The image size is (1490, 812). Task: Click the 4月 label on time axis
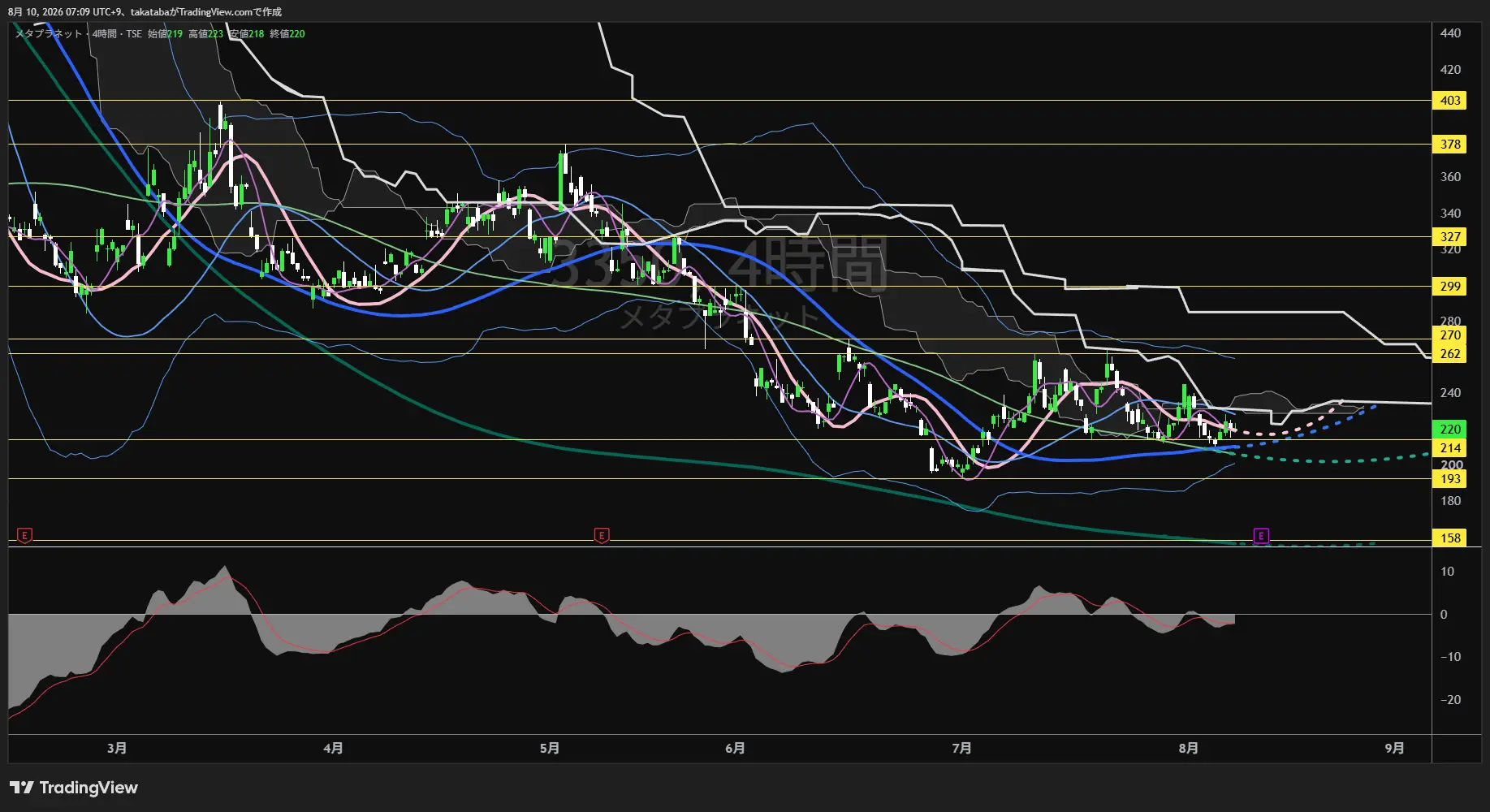click(333, 748)
